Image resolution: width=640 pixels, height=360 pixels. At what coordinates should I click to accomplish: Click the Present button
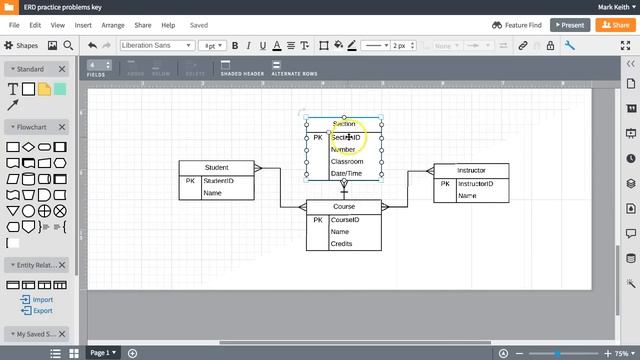tap(570, 25)
